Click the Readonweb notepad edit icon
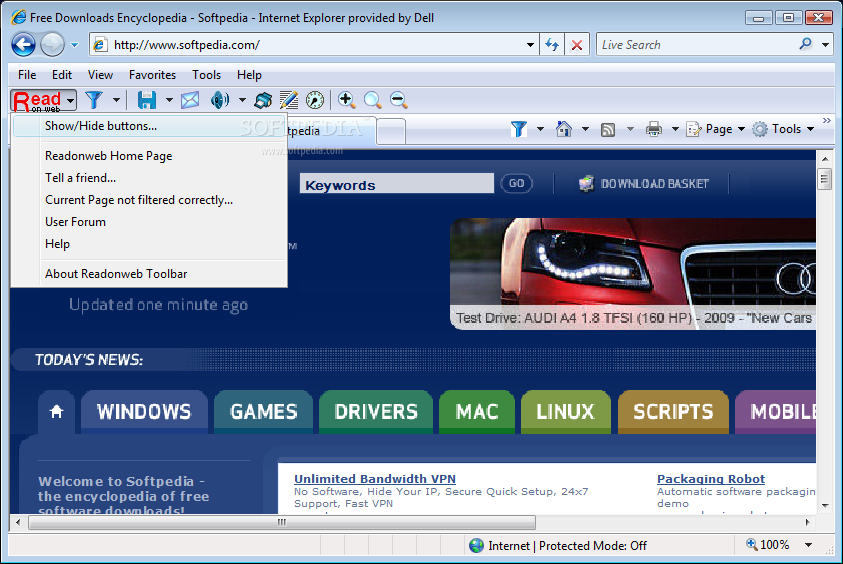 (289, 100)
